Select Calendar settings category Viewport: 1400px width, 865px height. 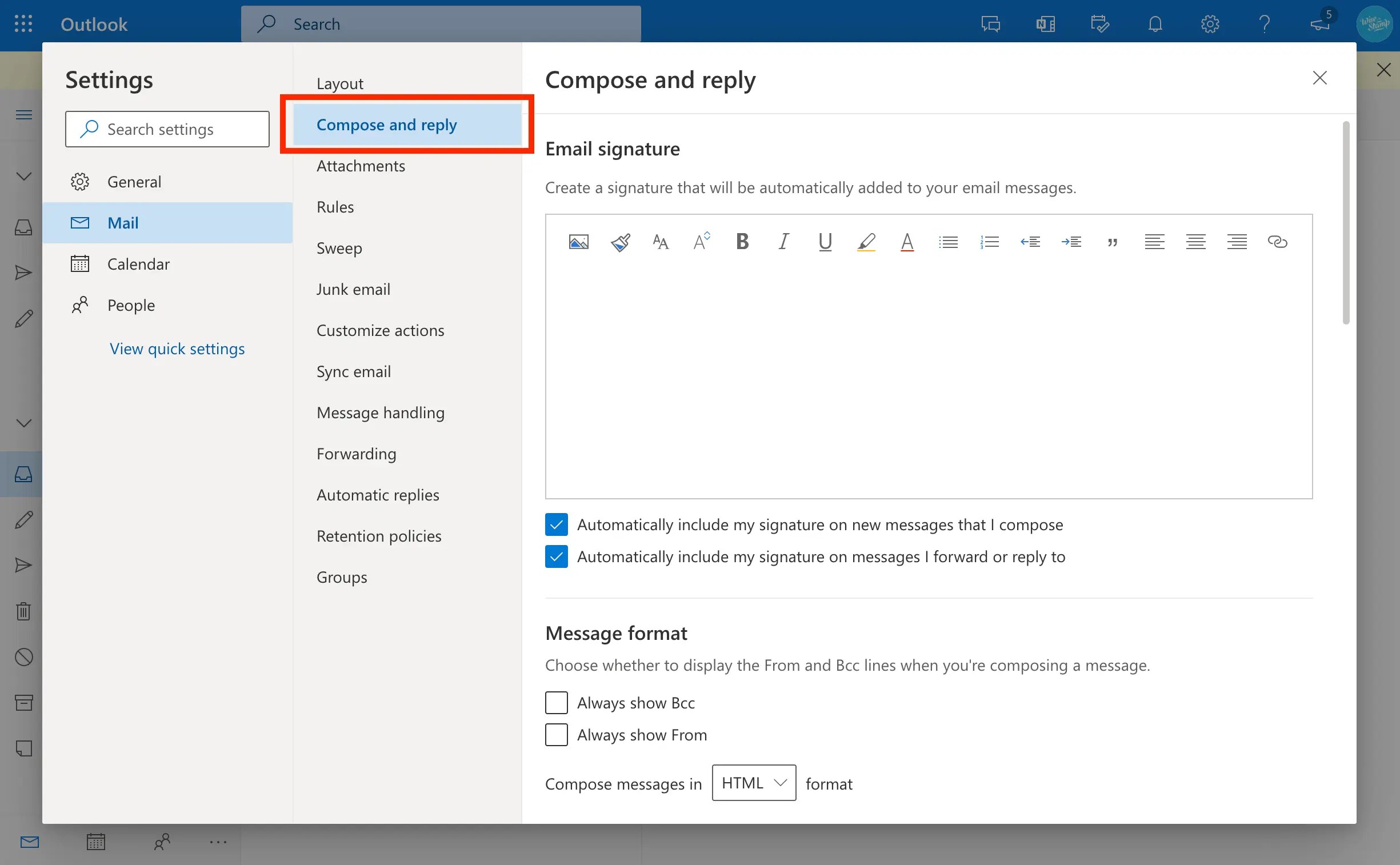pyautogui.click(x=138, y=264)
